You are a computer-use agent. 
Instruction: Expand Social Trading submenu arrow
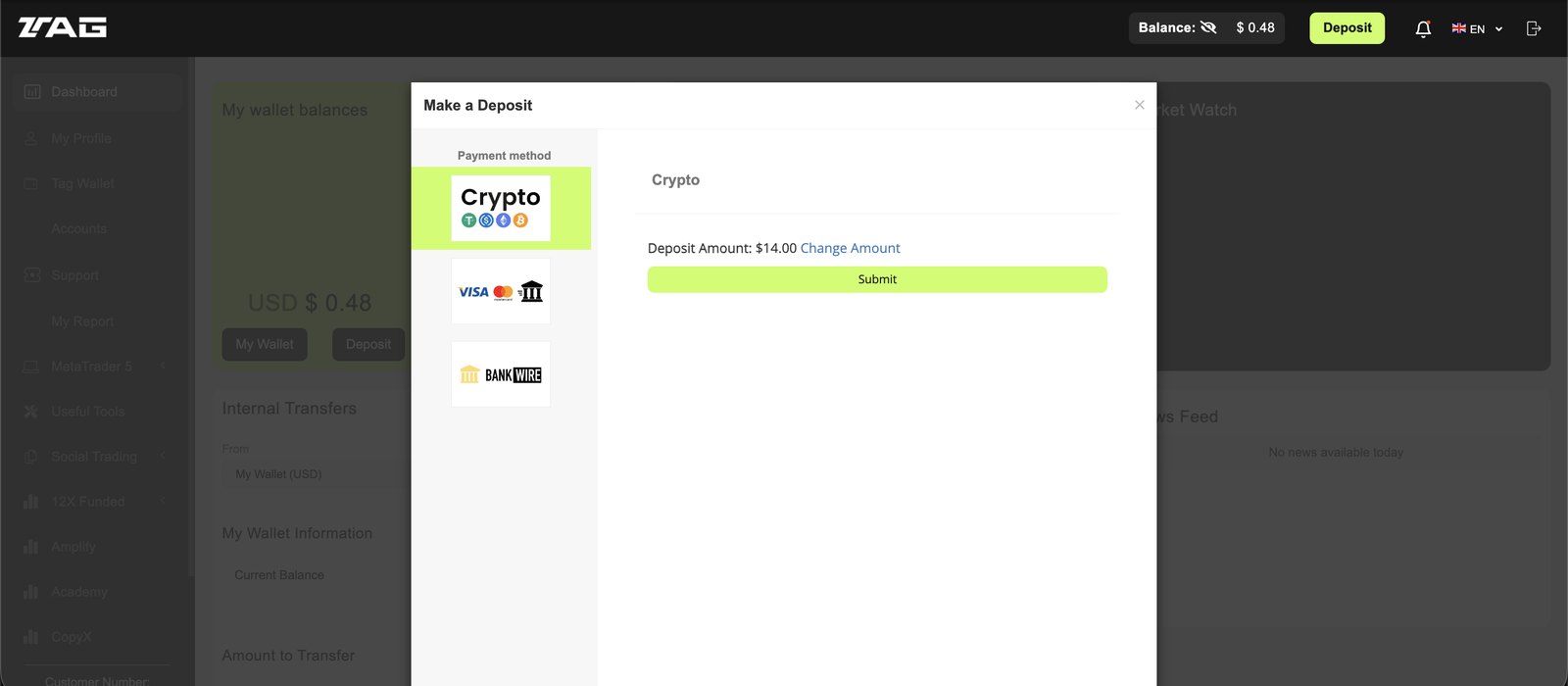(163, 456)
